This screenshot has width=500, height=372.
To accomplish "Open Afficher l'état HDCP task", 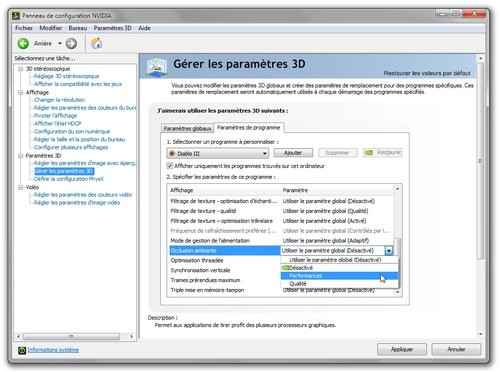I will point(58,123).
